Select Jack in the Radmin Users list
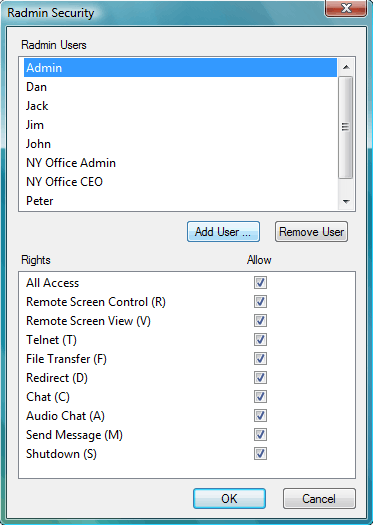The image size is (373, 525). [180, 106]
